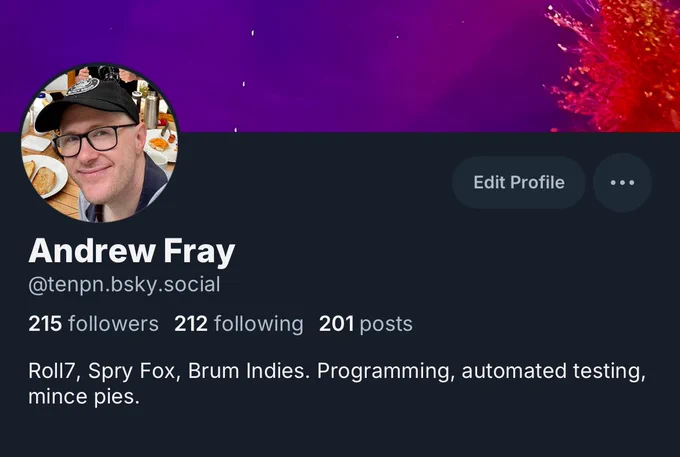Screen dimensions: 680x457
Task: Click the red flower in the banner
Action: click(618, 65)
